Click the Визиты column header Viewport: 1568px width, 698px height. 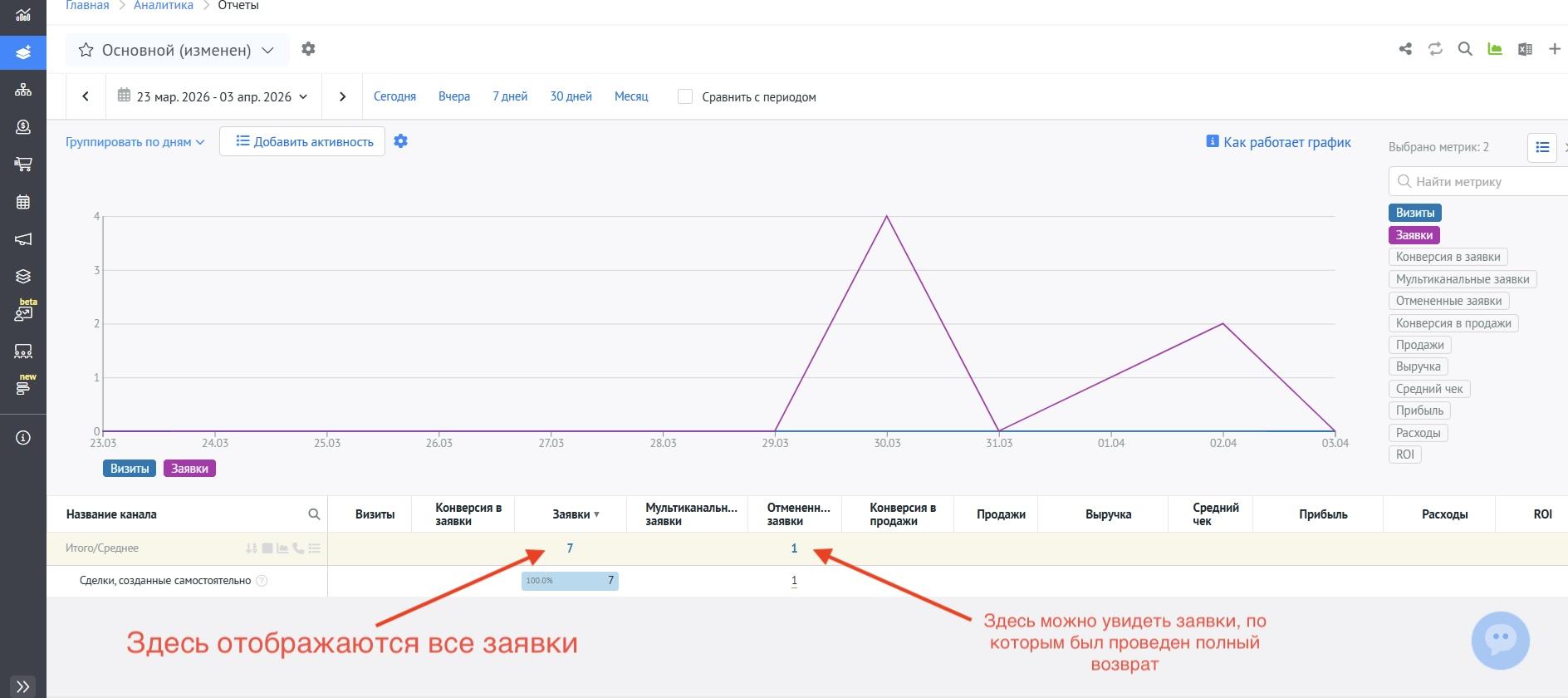pyautogui.click(x=375, y=514)
